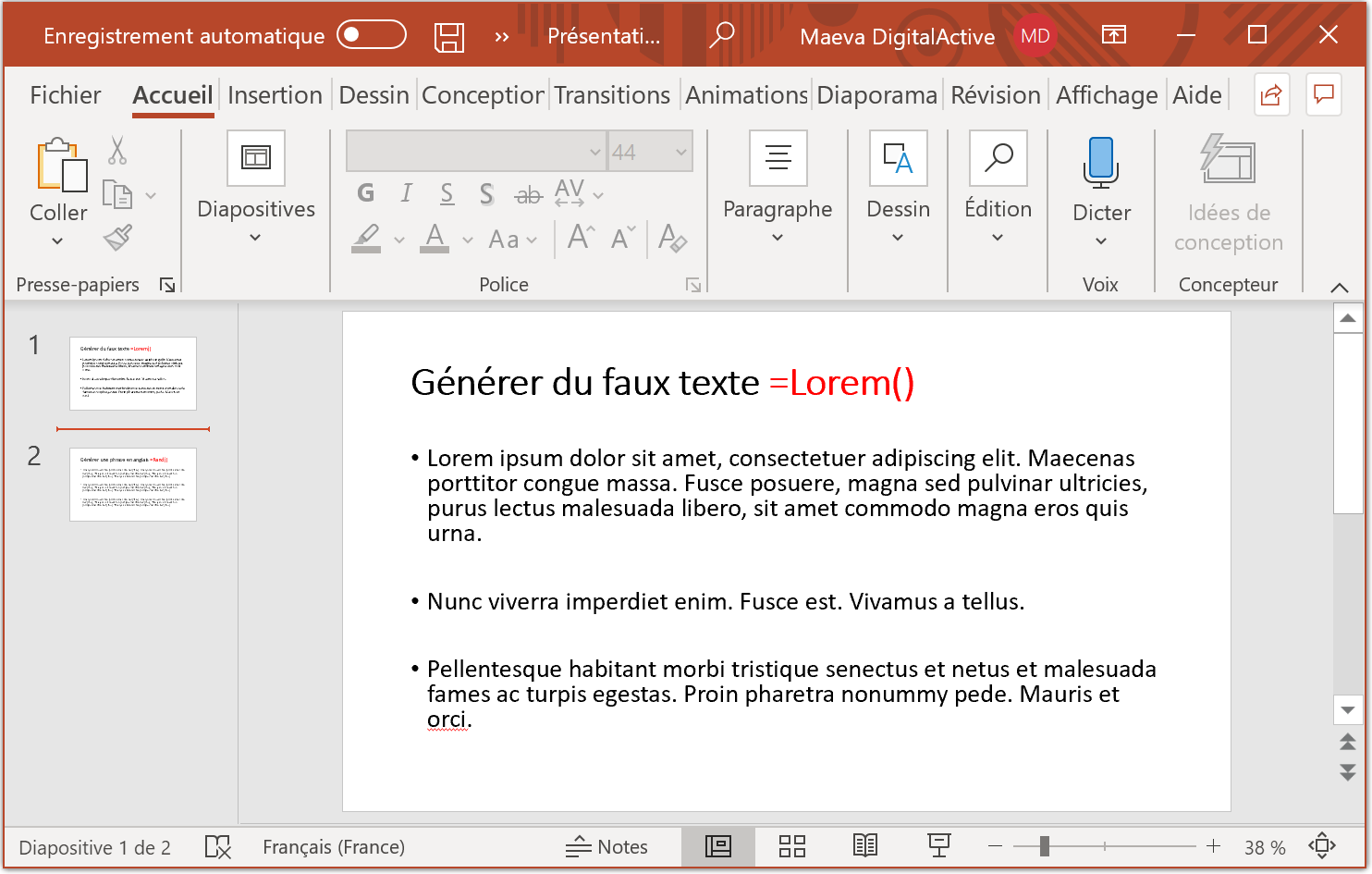Open the Diaporama ribbon tab
The image size is (1372, 874).
point(876,94)
